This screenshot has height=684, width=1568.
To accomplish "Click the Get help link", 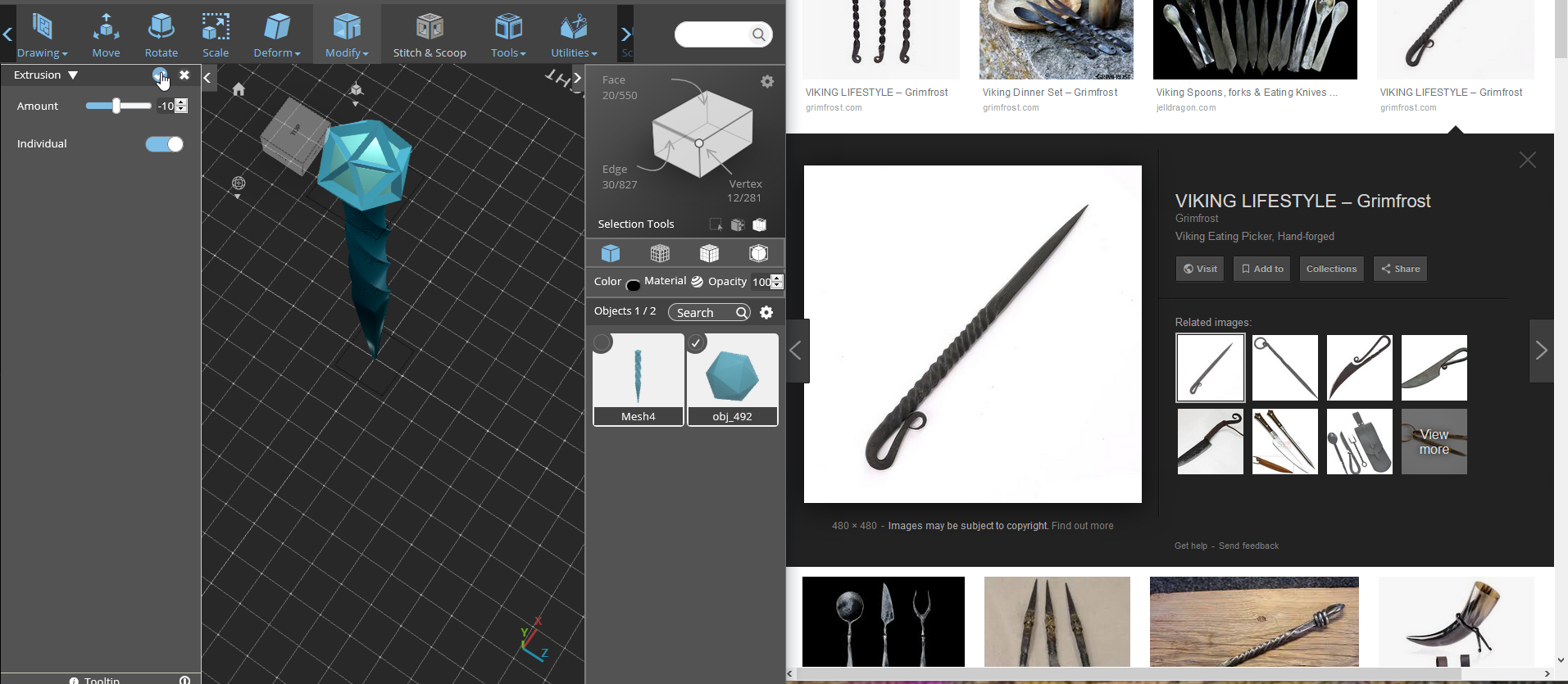I will 1191,546.
